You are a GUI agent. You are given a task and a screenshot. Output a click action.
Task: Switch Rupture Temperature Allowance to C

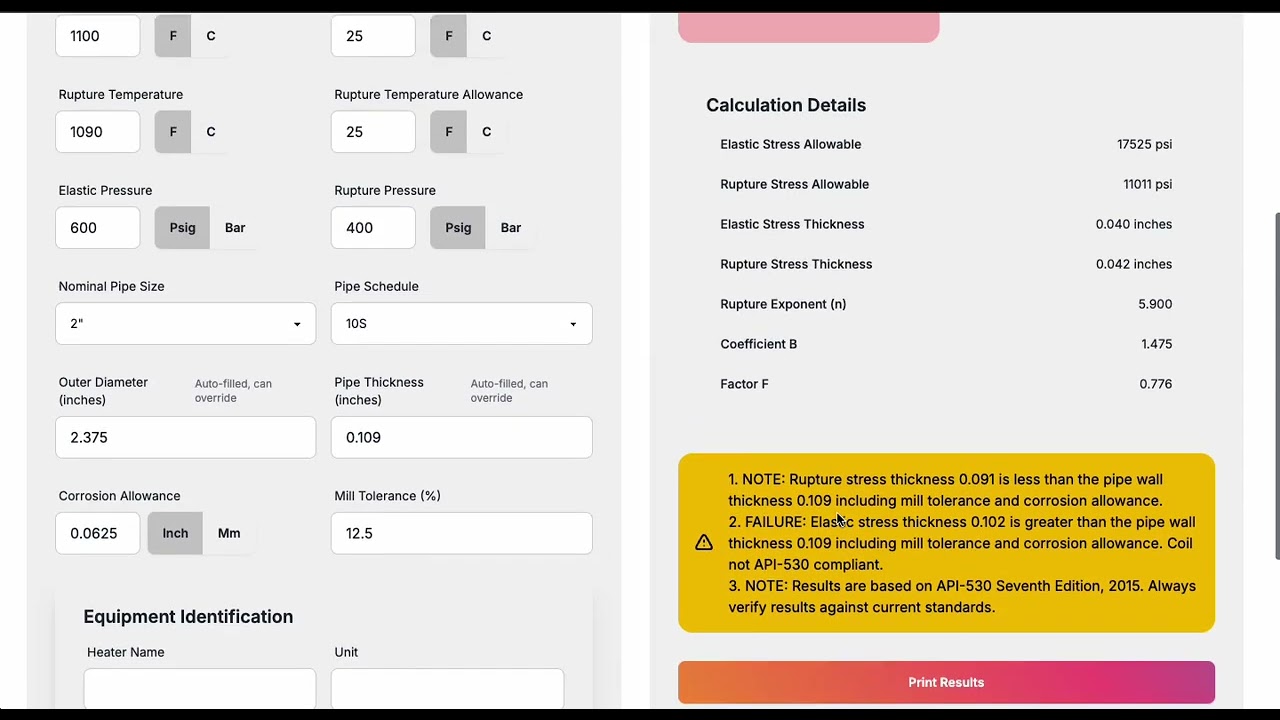[x=487, y=132]
